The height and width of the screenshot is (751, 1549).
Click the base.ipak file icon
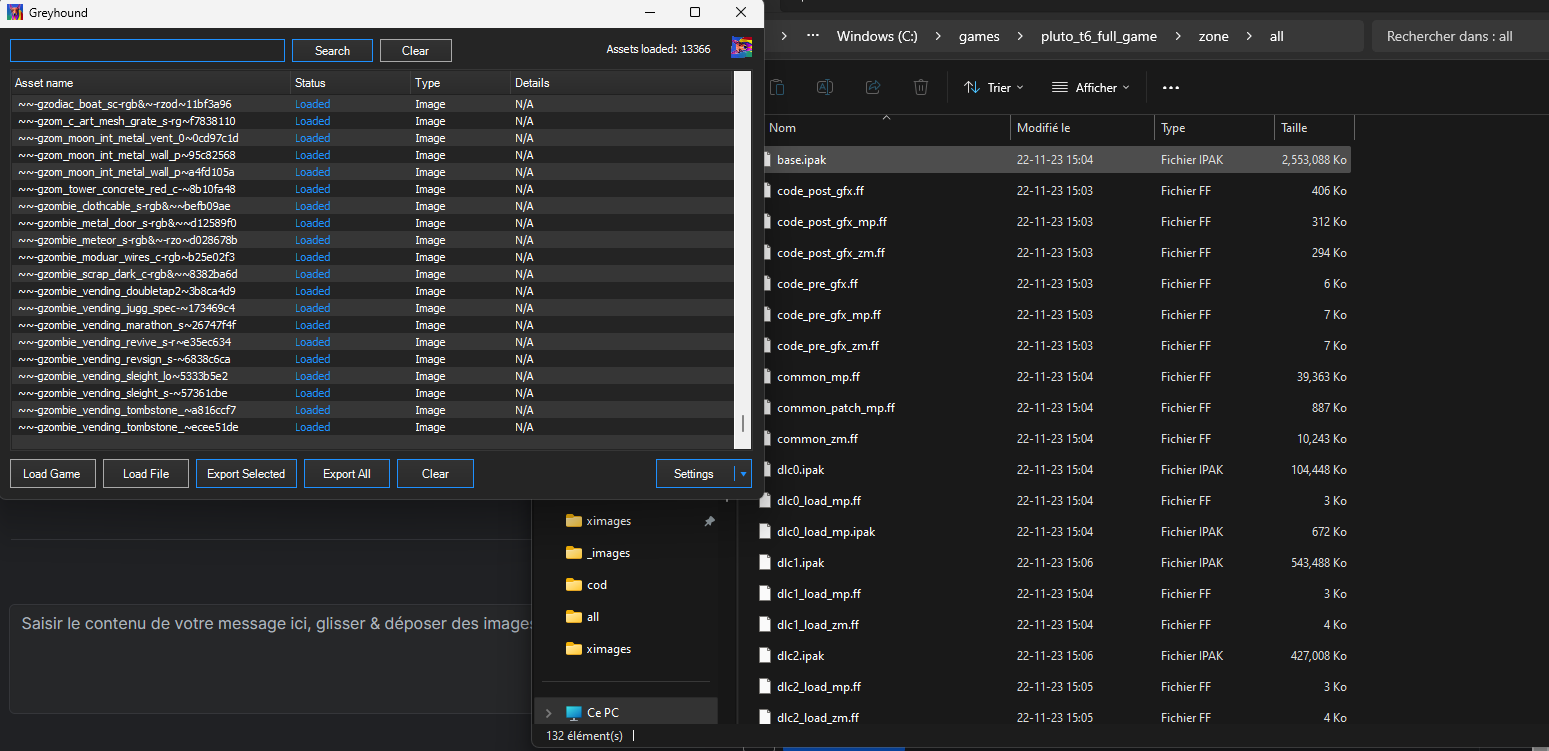tap(767, 159)
